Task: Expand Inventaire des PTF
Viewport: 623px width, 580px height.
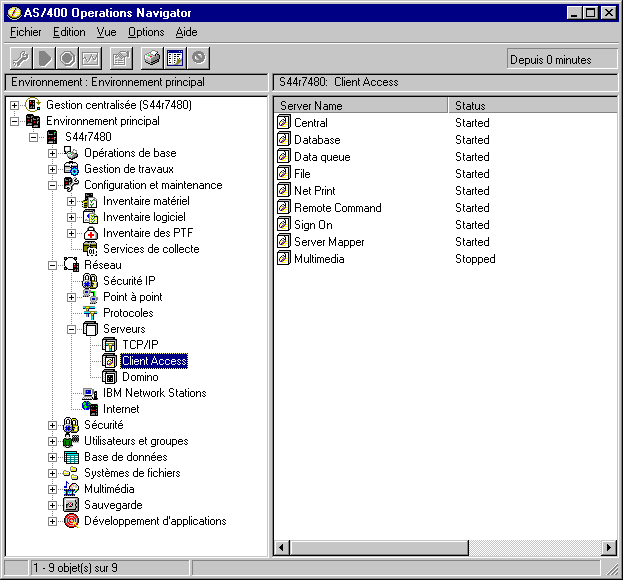Action: tap(72, 233)
